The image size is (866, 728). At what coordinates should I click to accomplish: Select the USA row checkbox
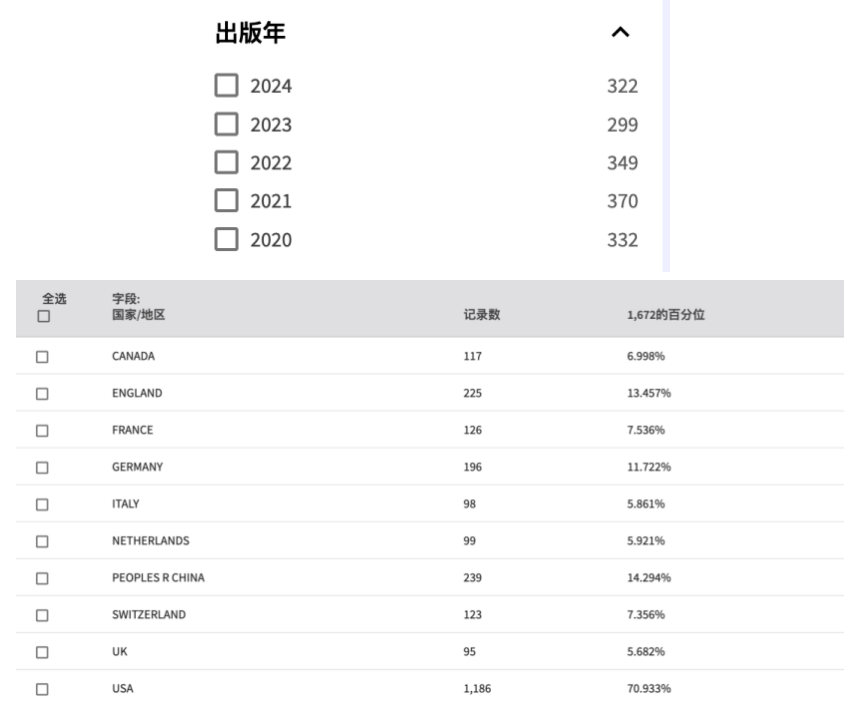42,689
